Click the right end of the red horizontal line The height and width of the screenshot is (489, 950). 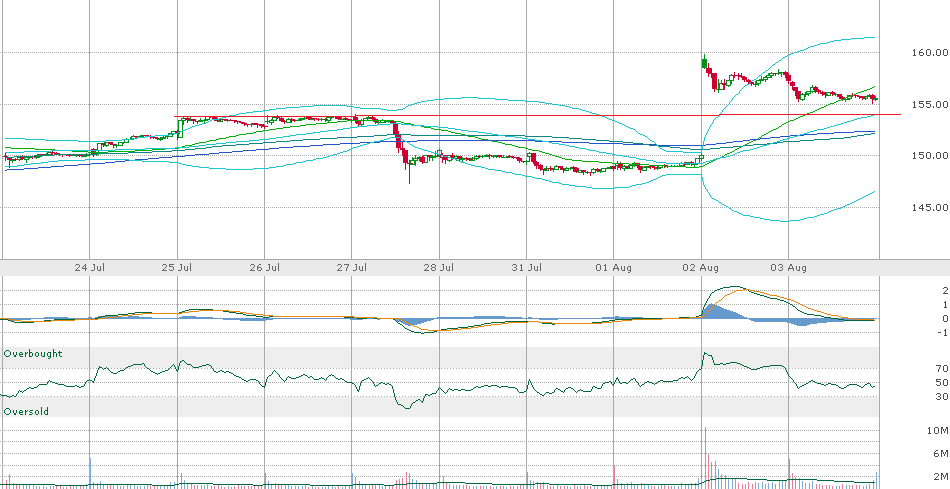[899, 115]
